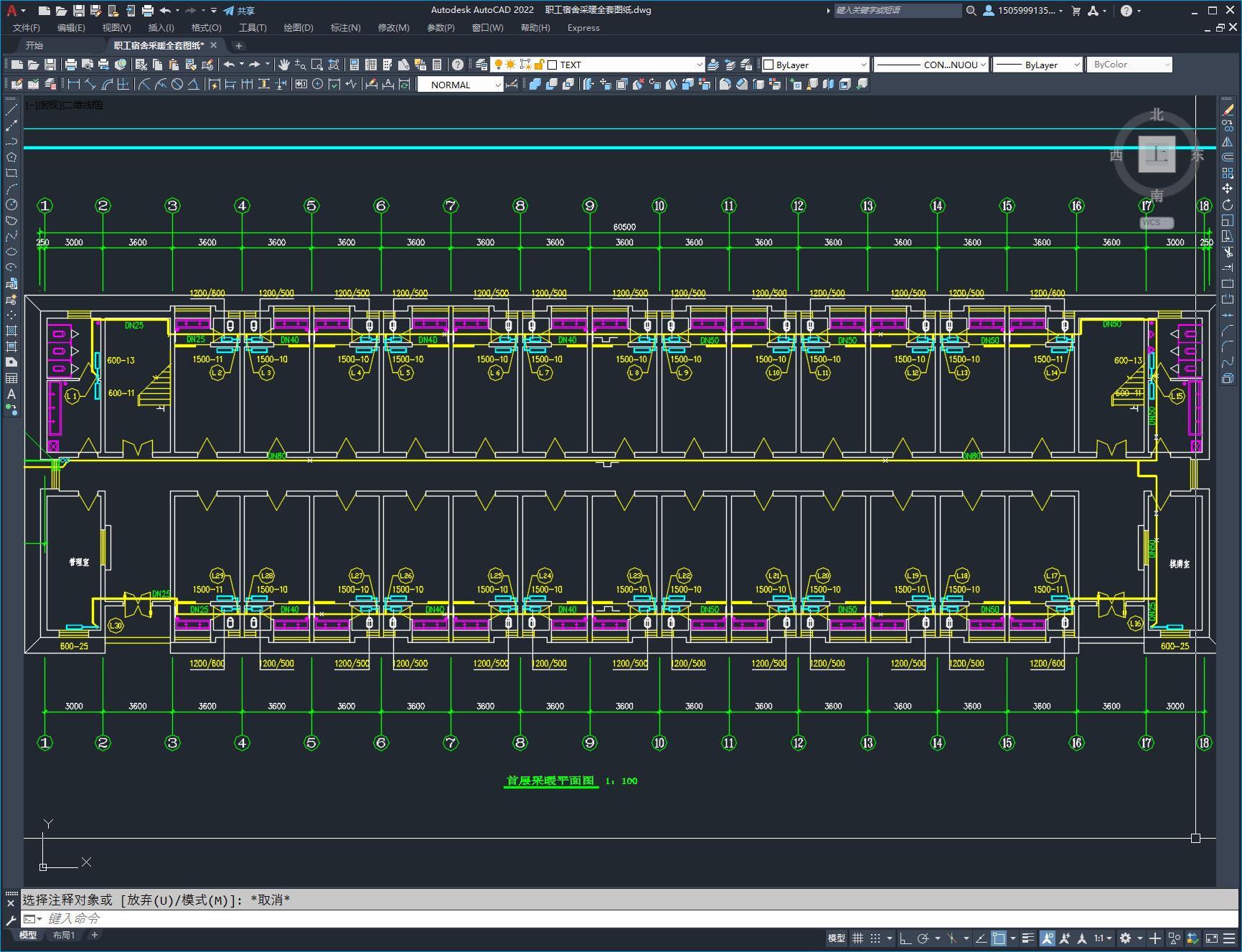1242x952 pixels.
Task: Click the Customize wrench icon beside command line
Action: coord(11,919)
